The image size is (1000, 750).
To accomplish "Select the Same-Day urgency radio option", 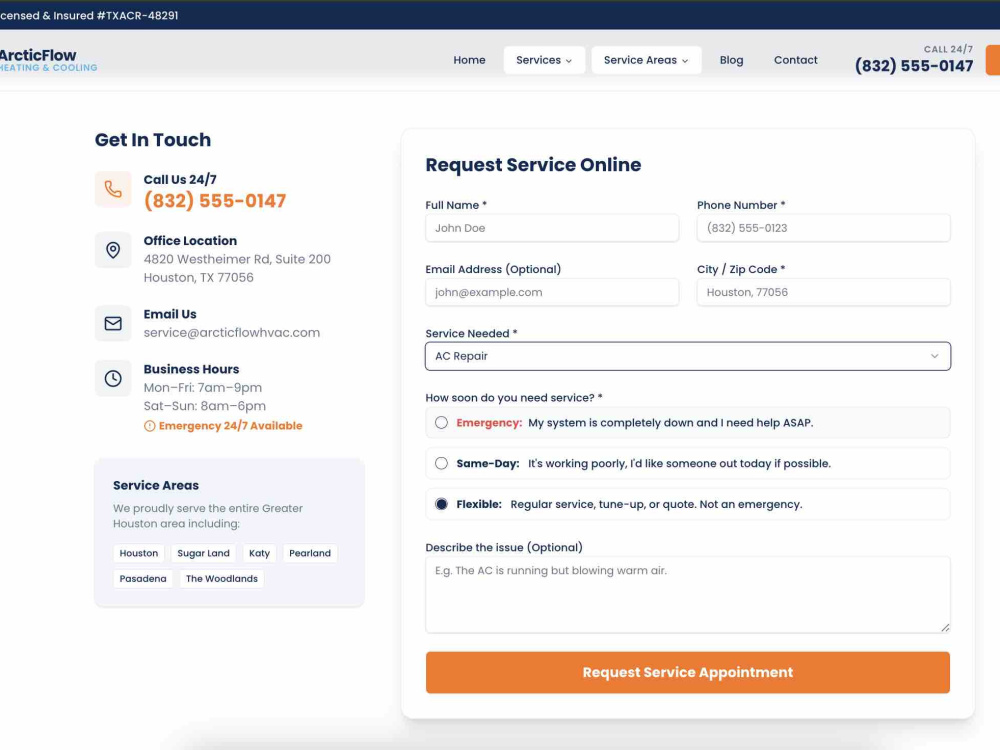I will [x=441, y=464].
